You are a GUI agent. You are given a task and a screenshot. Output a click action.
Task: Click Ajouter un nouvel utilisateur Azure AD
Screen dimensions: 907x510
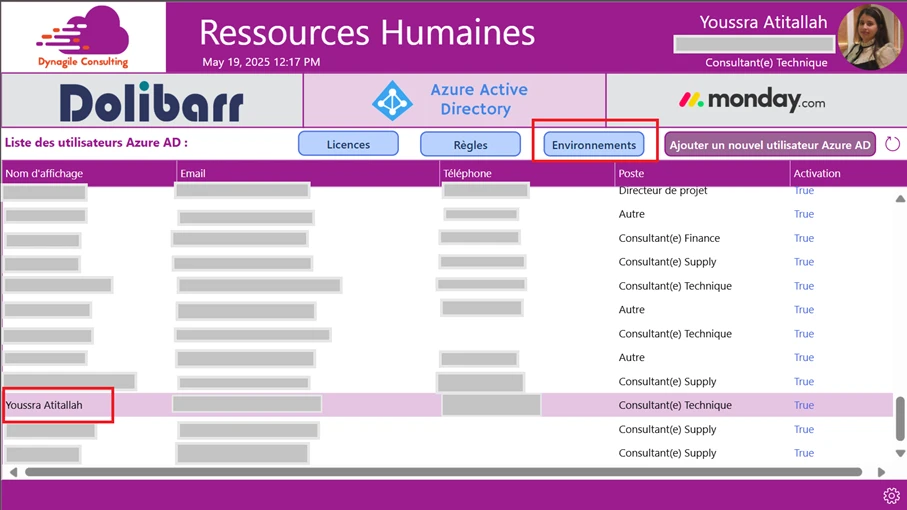tap(769, 145)
